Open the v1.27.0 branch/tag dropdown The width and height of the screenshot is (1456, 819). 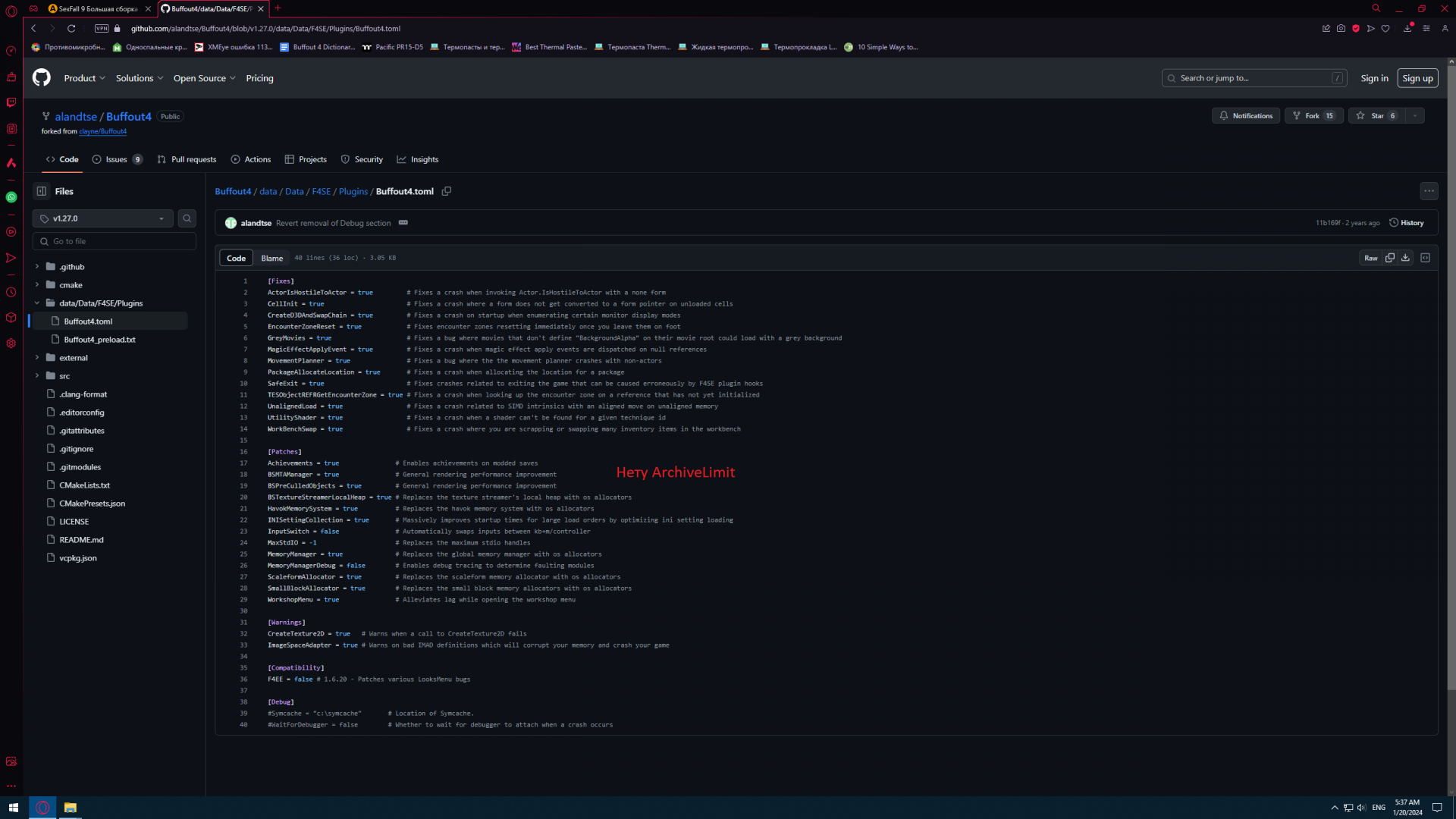click(103, 218)
